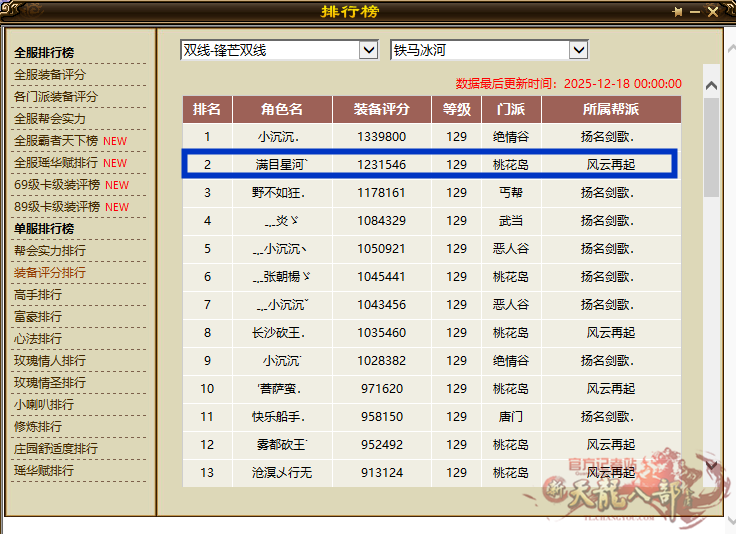Click the 铁马冰河 combo box field
736x534 pixels.
(489, 50)
